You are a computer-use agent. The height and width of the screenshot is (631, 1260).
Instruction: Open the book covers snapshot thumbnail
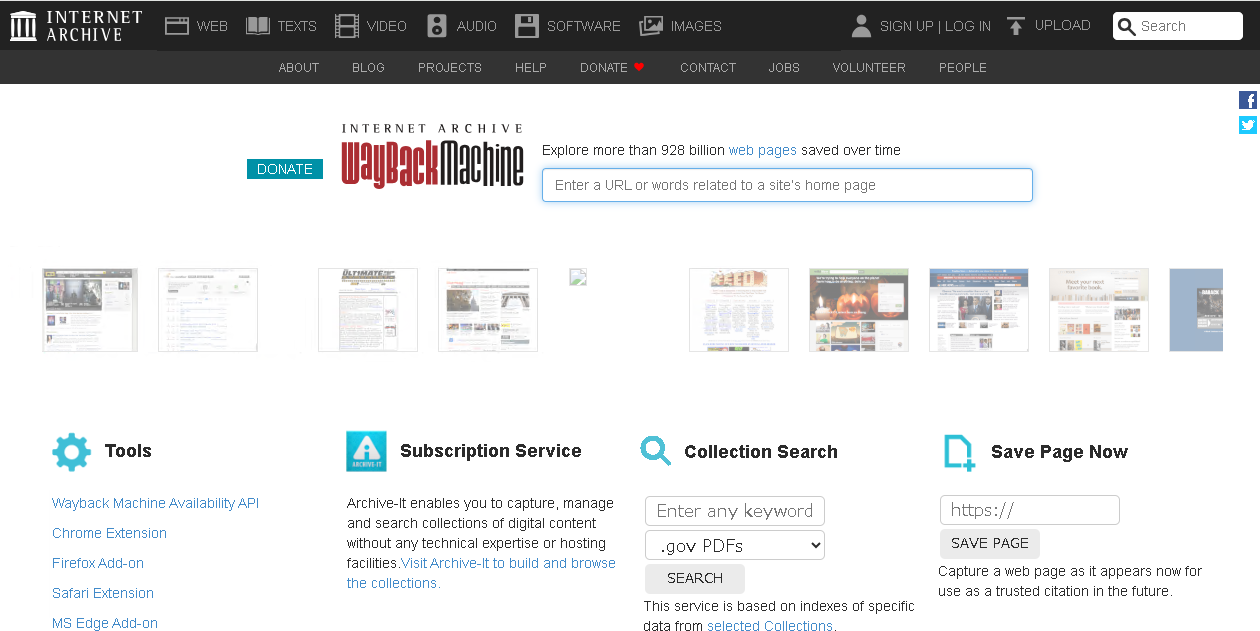pyautogui.click(x=1099, y=310)
